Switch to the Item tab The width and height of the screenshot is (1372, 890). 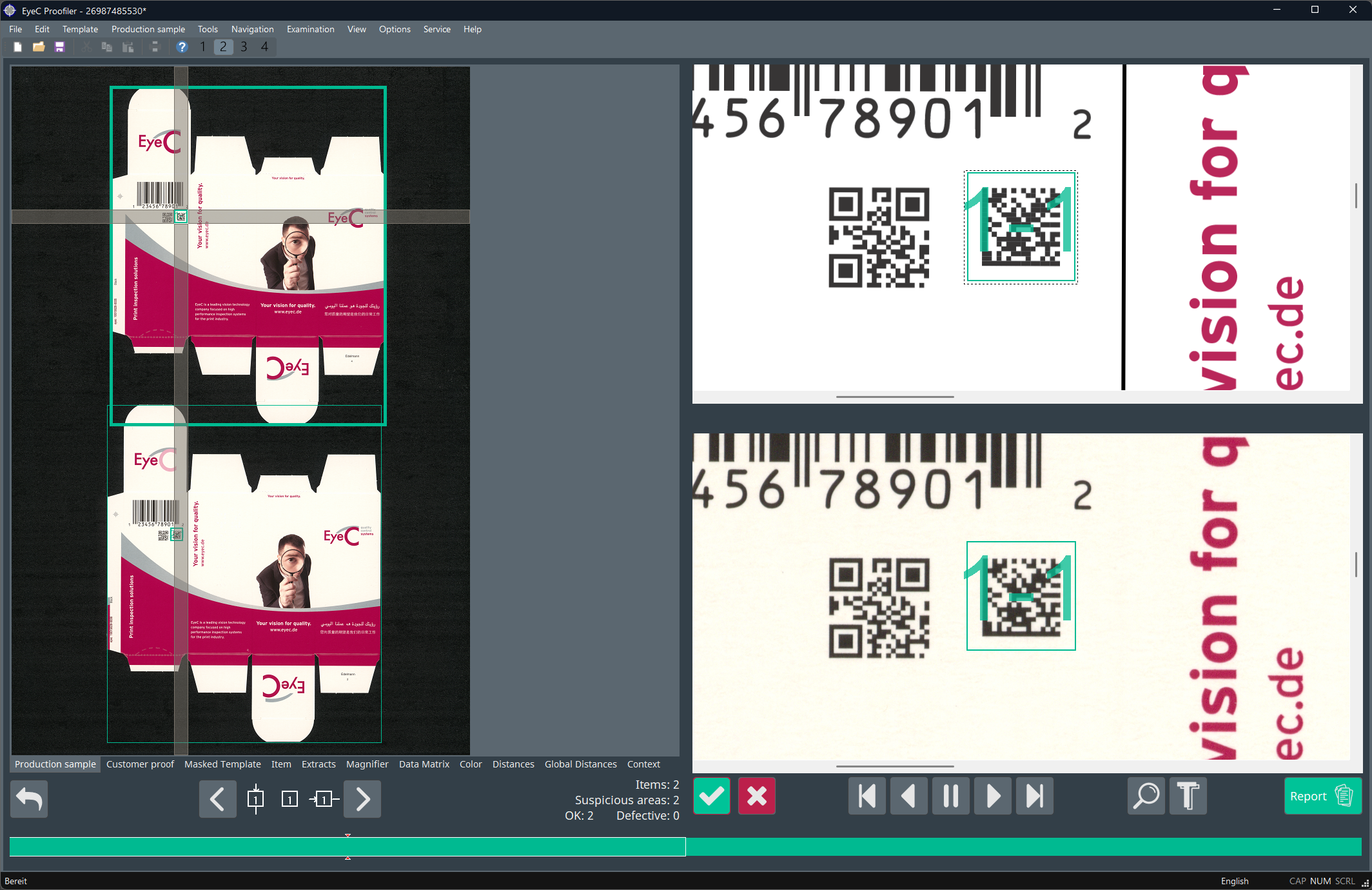(281, 764)
